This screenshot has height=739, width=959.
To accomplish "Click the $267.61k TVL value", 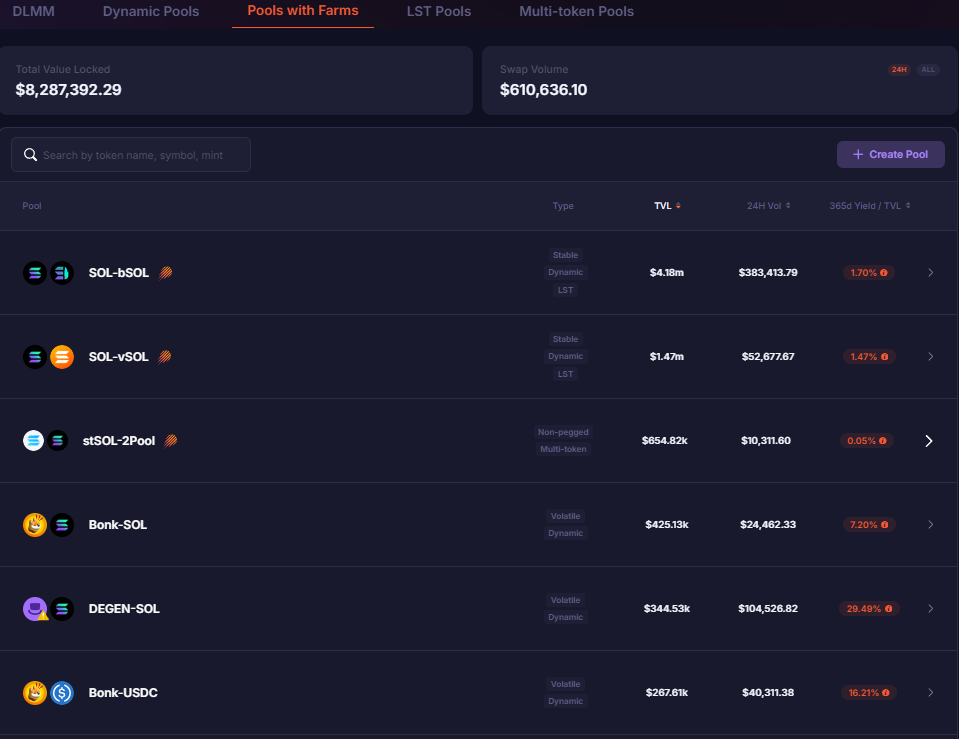I will [x=667, y=693].
